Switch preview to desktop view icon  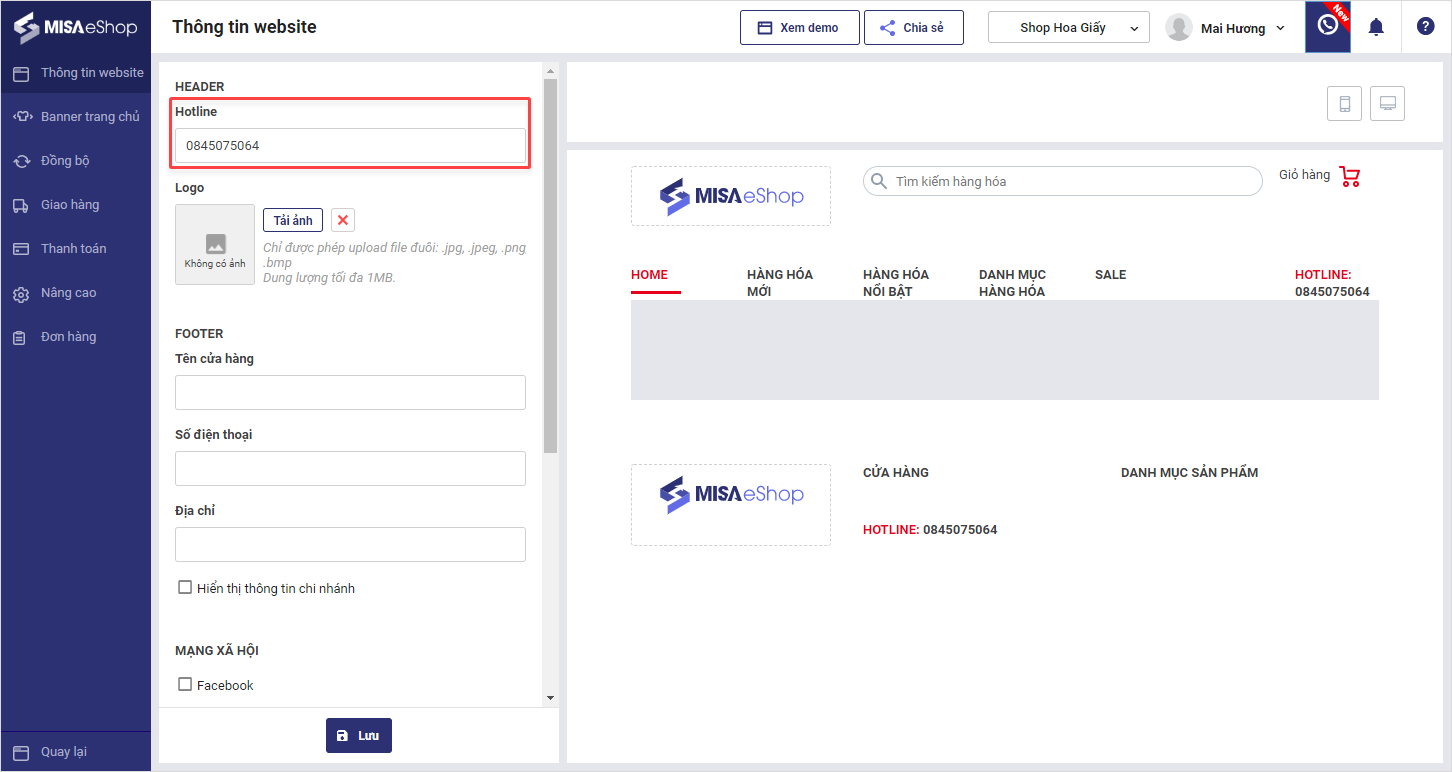(x=1388, y=103)
